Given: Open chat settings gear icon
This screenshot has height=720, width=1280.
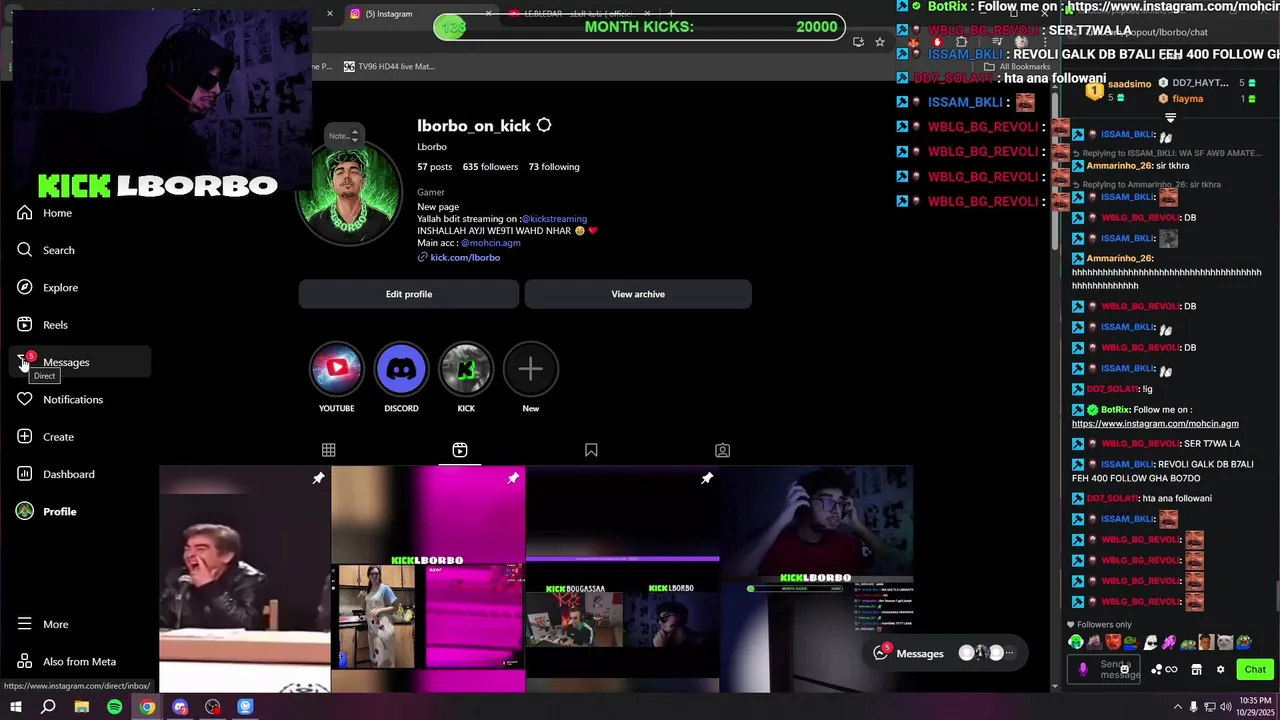Looking at the screenshot, I should (x=1220, y=669).
